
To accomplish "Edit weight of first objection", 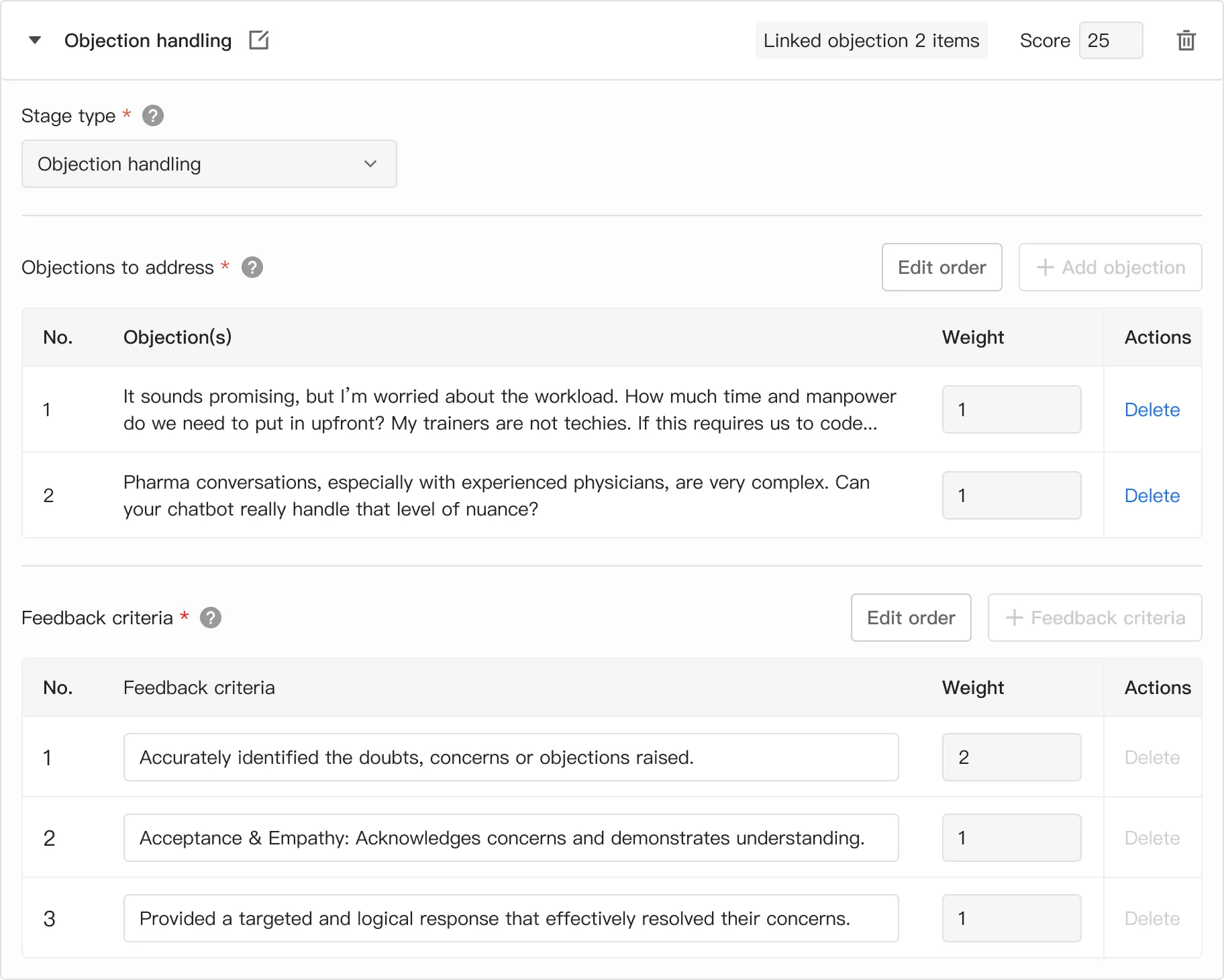I will click(1011, 409).
